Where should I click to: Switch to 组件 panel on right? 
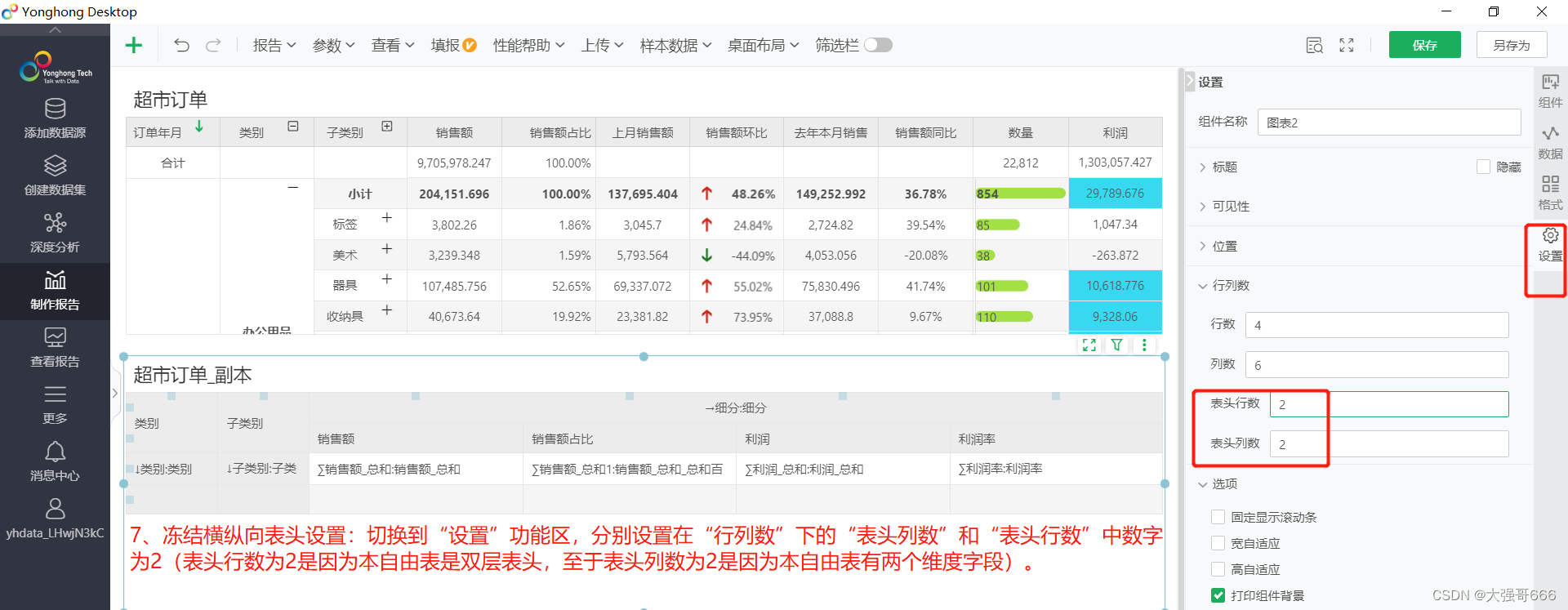click(1550, 91)
